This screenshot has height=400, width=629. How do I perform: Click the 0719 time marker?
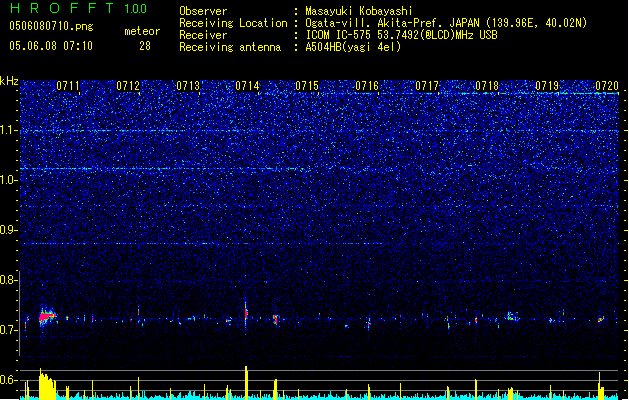tap(547, 86)
